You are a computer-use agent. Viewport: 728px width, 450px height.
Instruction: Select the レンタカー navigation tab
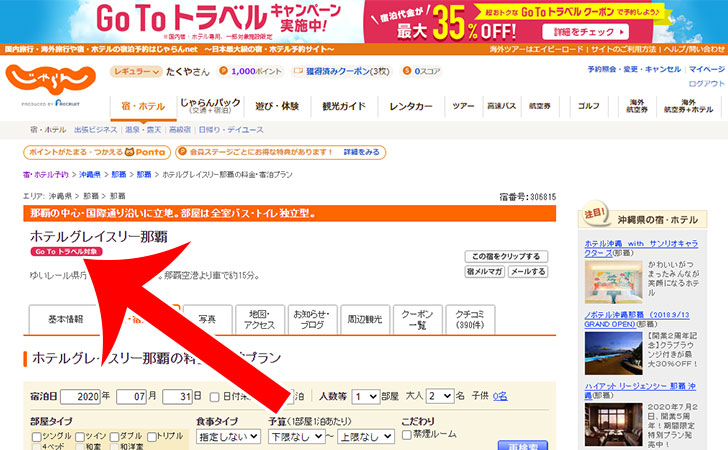(411, 106)
